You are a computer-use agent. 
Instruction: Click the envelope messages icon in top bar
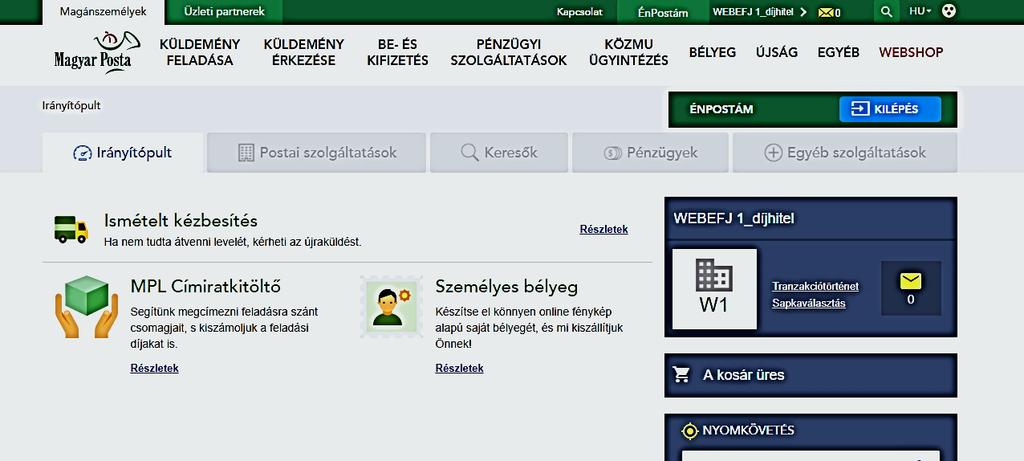point(825,12)
